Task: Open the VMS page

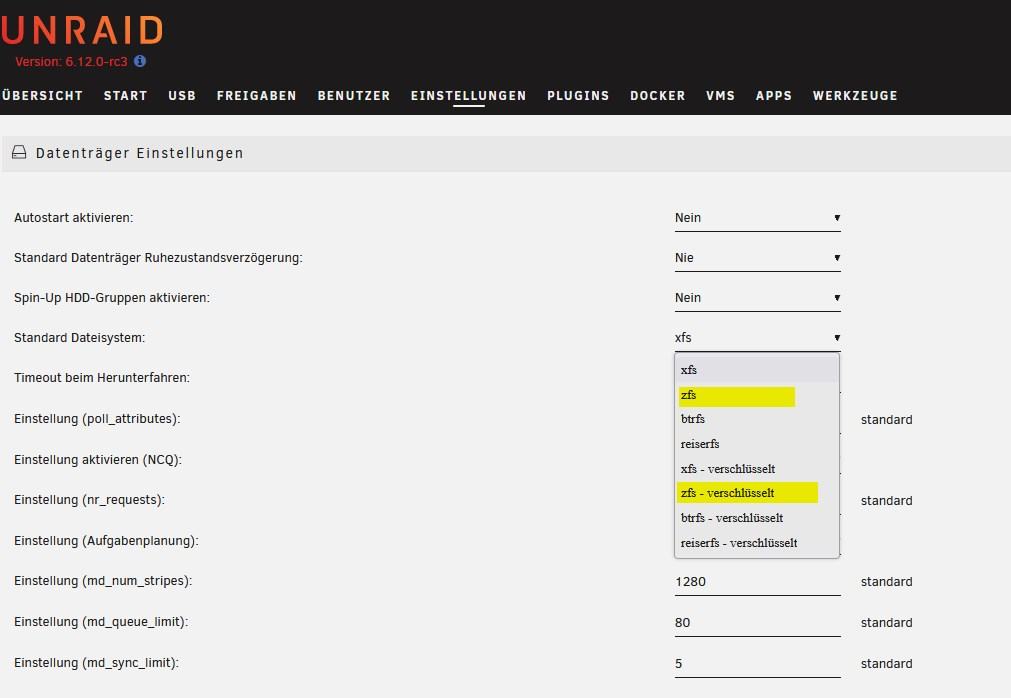Action: (x=720, y=95)
